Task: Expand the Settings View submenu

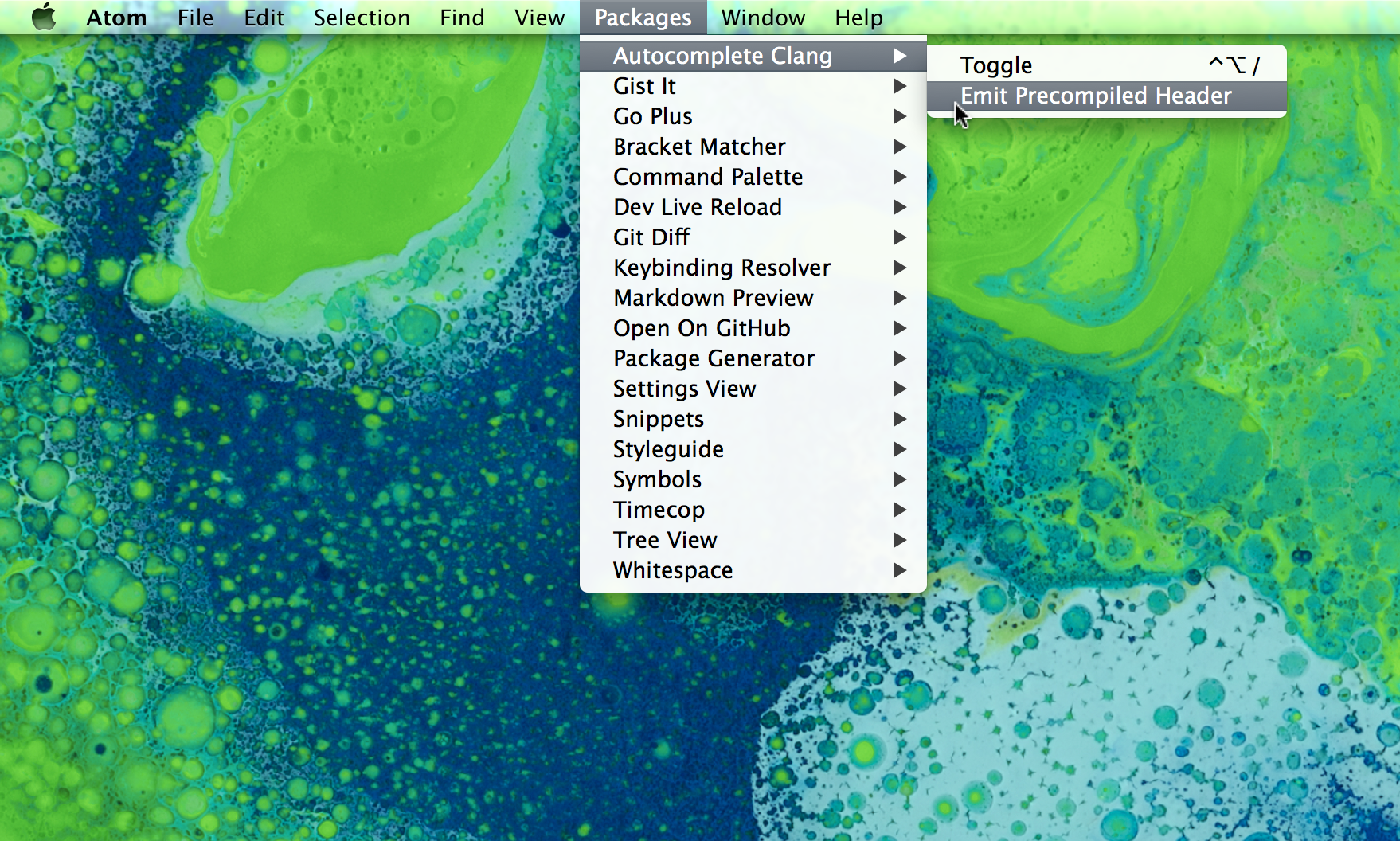Action: pyautogui.click(x=753, y=389)
